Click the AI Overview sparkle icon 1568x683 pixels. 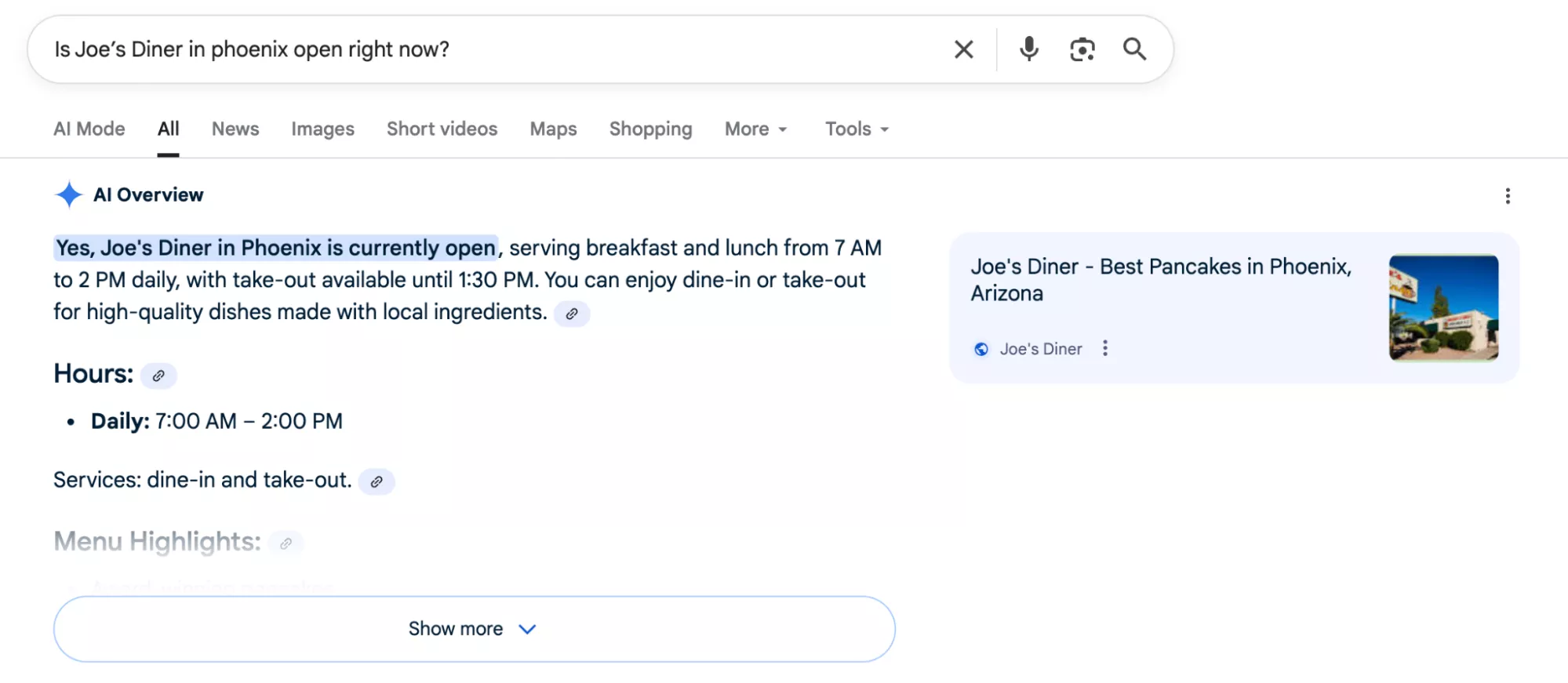pos(69,194)
